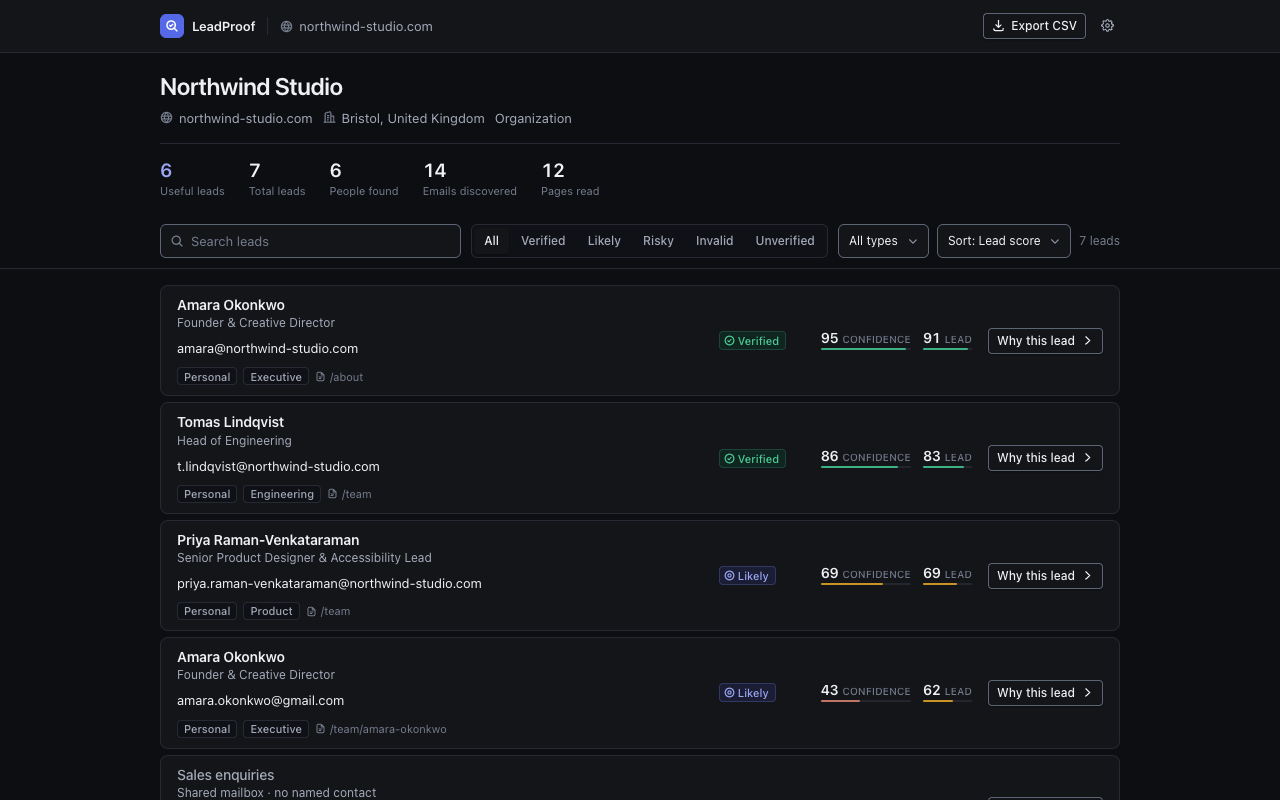Open the All types dropdown
This screenshot has height=800, width=1280.
click(x=883, y=241)
